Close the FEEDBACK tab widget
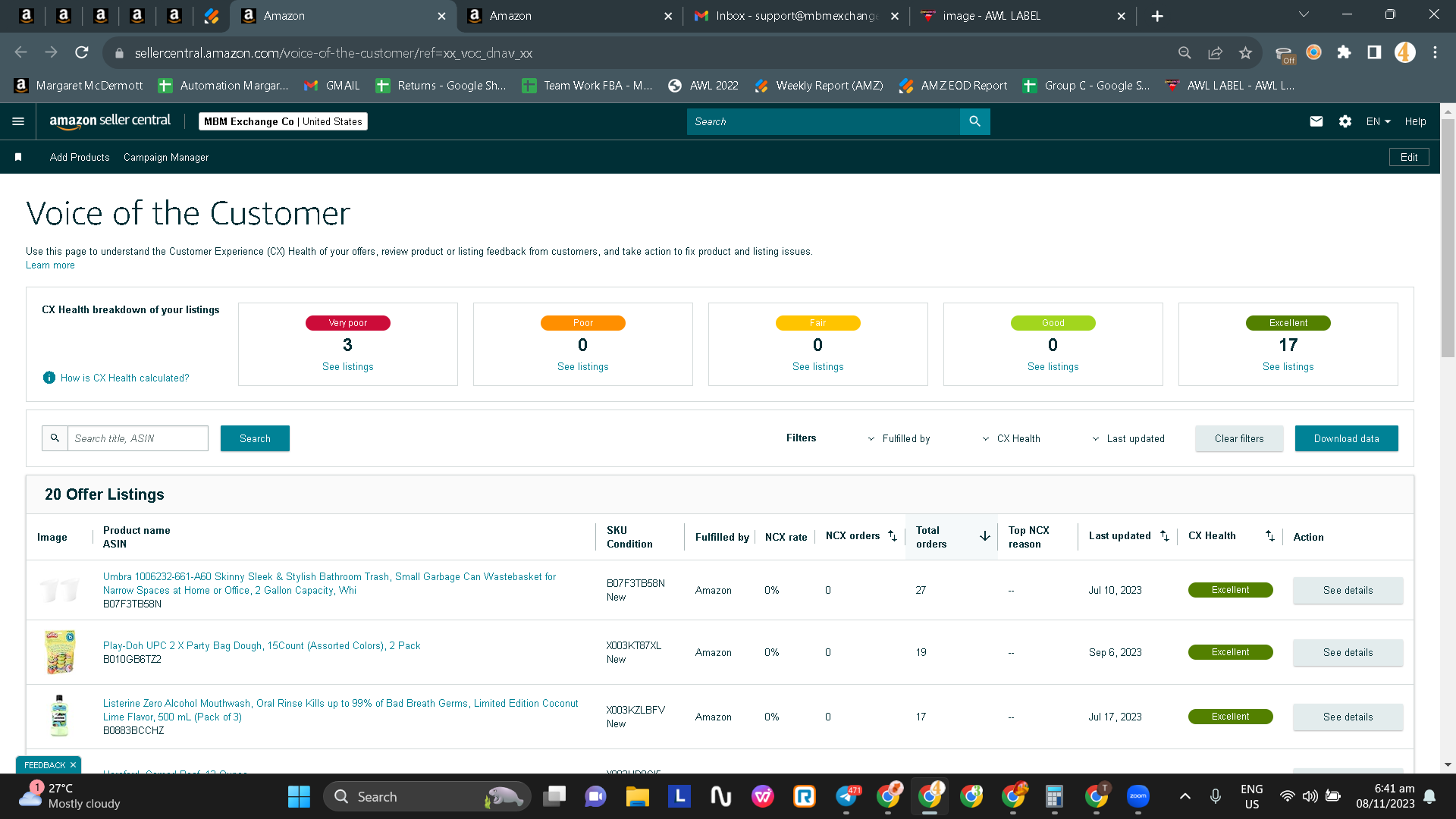Screen dimensions: 1456x819 click(x=73, y=765)
